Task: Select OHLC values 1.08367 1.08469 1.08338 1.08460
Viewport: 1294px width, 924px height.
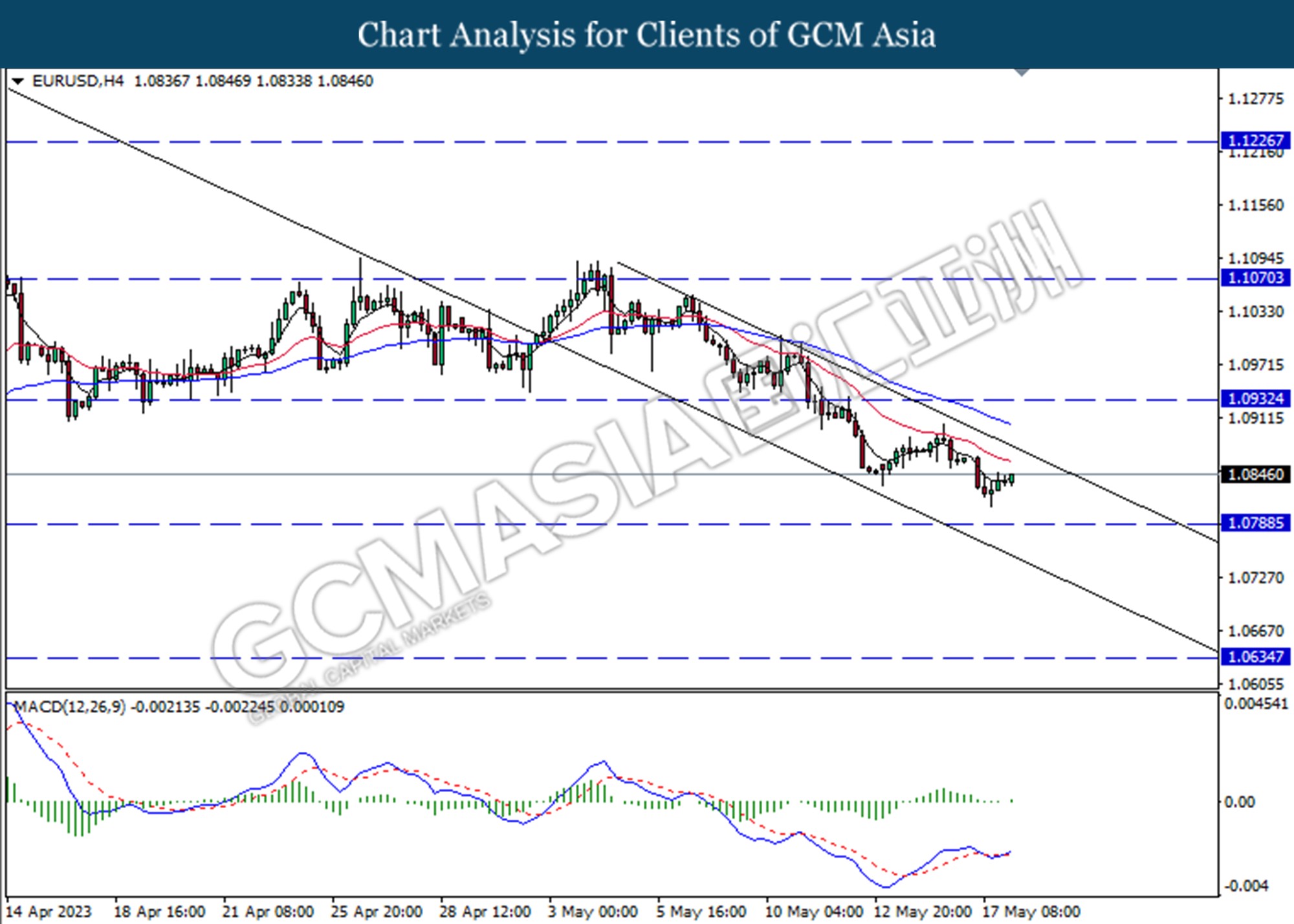Action: click(x=253, y=81)
